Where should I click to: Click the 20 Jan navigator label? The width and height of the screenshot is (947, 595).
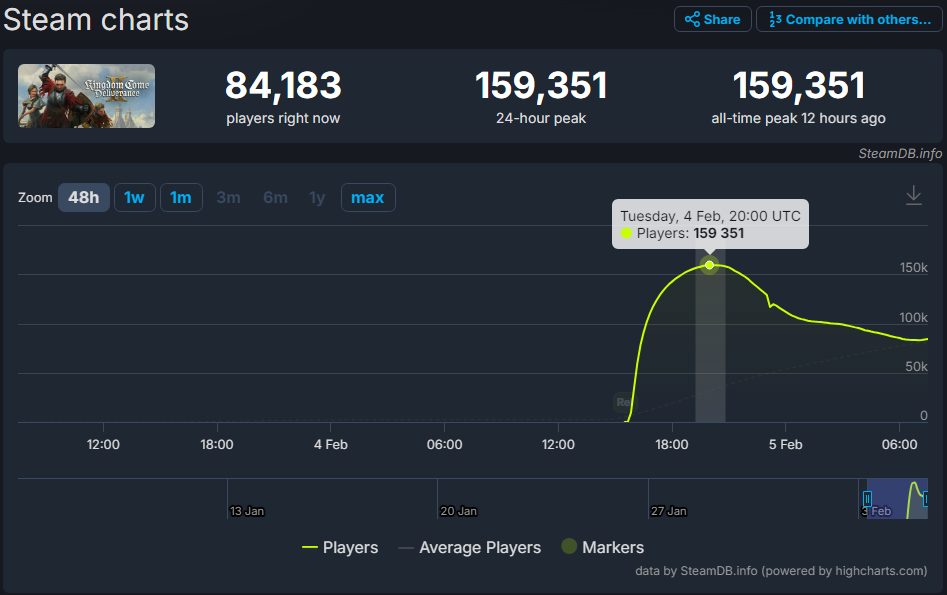(x=458, y=511)
